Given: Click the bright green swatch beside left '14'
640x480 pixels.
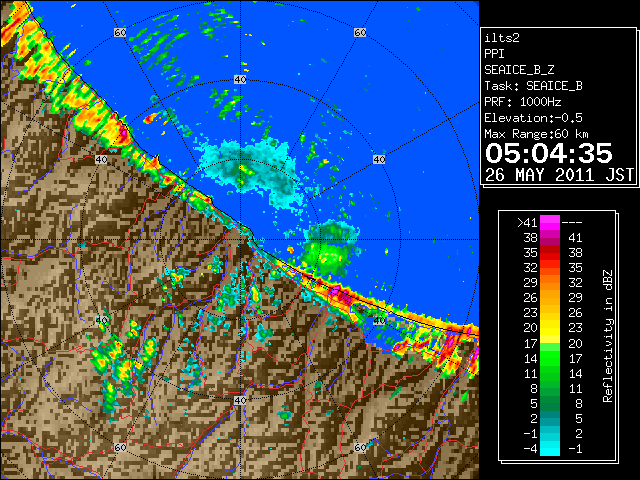Looking at the screenshot, I should coord(550,358).
